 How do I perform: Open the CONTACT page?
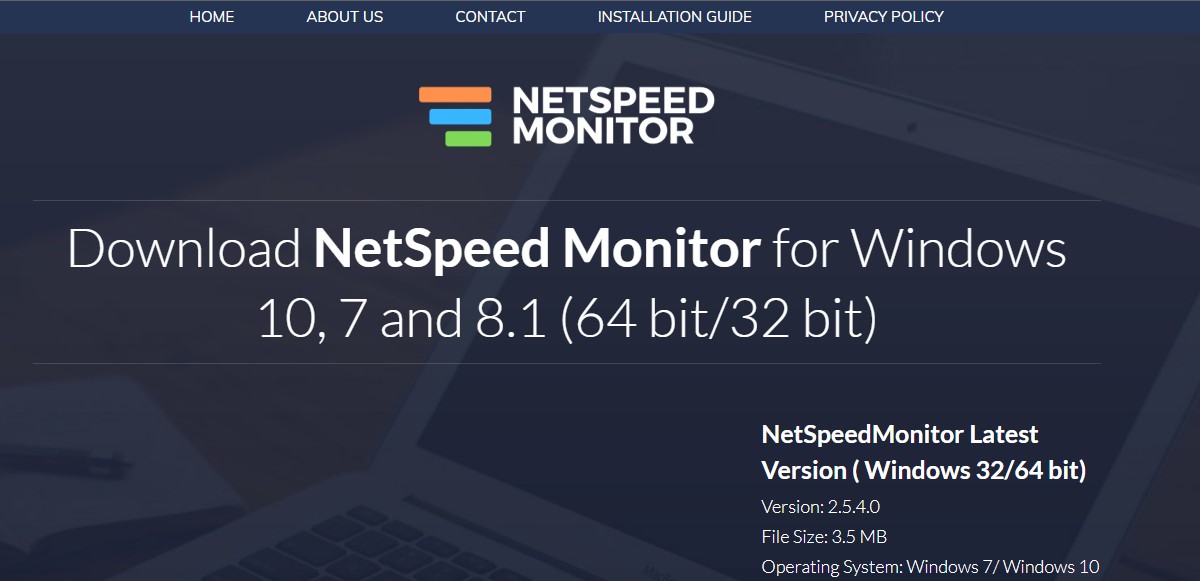pyautogui.click(x=490, y=16)
